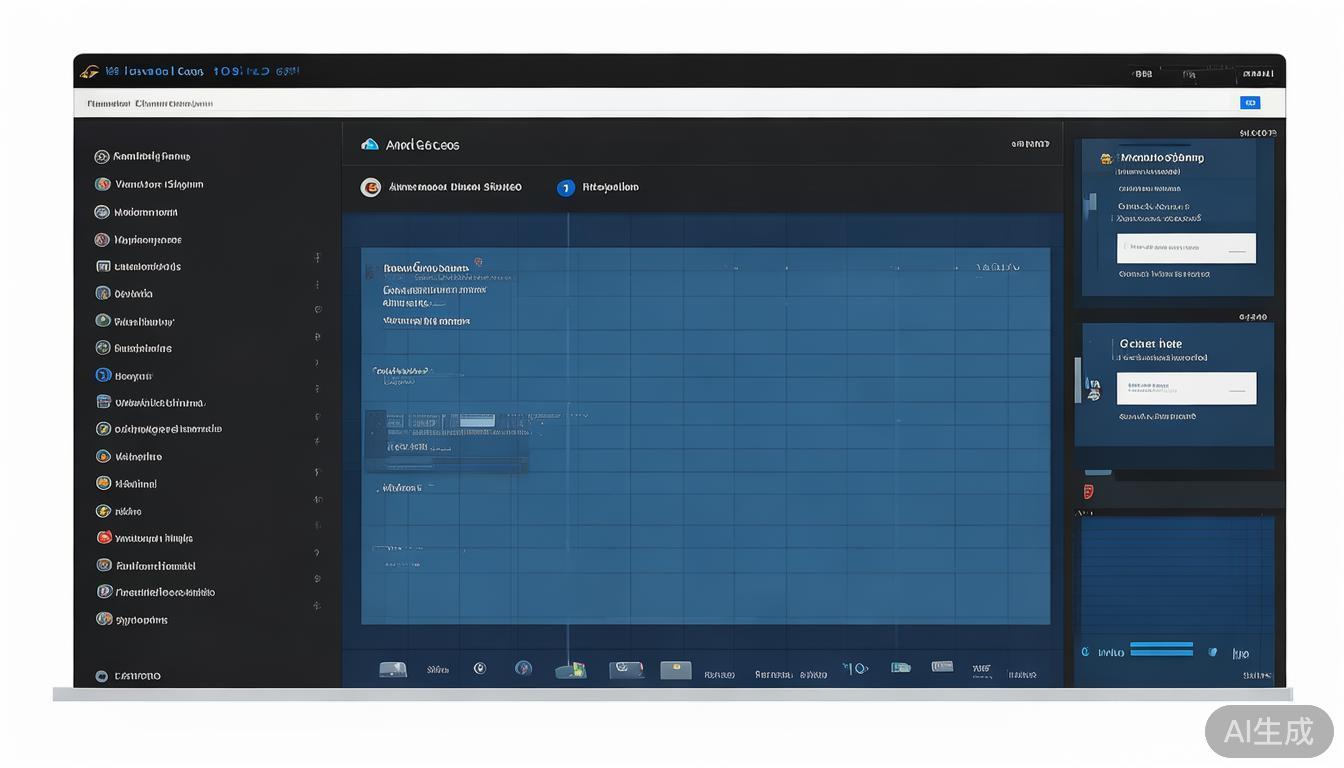Toggle the circular radio icon in the bottom toolbar
Screen dimensions: 1344x768
(480, 669)
